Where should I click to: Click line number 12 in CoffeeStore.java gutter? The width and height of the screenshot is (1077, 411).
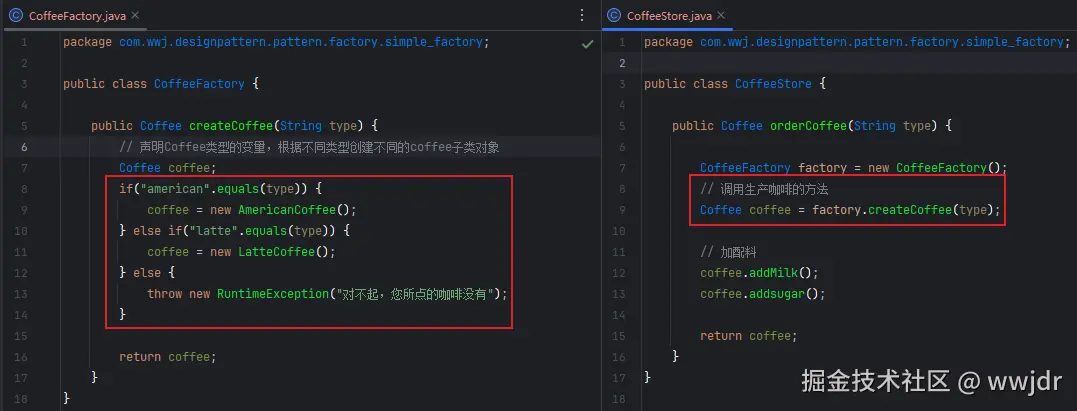(x=621, y=273)
